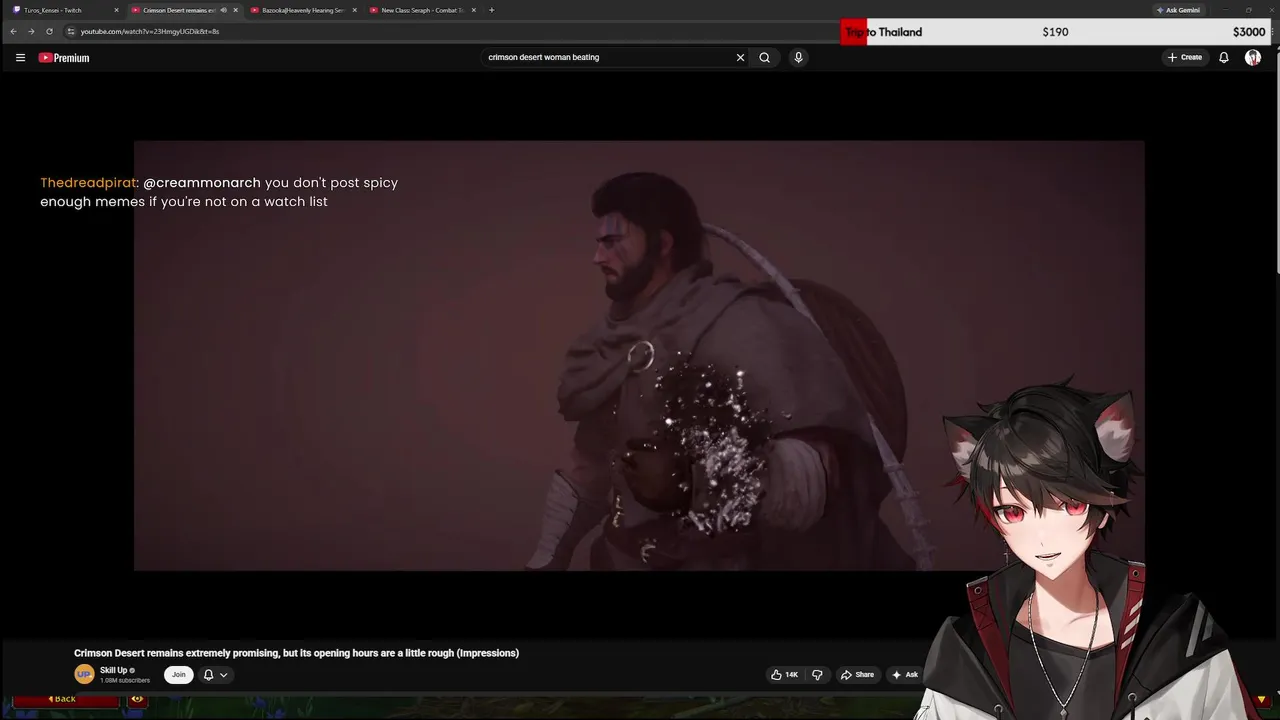Join the Skill Up channel membership
This screenshot has height=720, width=1280.
click(178, 674)
